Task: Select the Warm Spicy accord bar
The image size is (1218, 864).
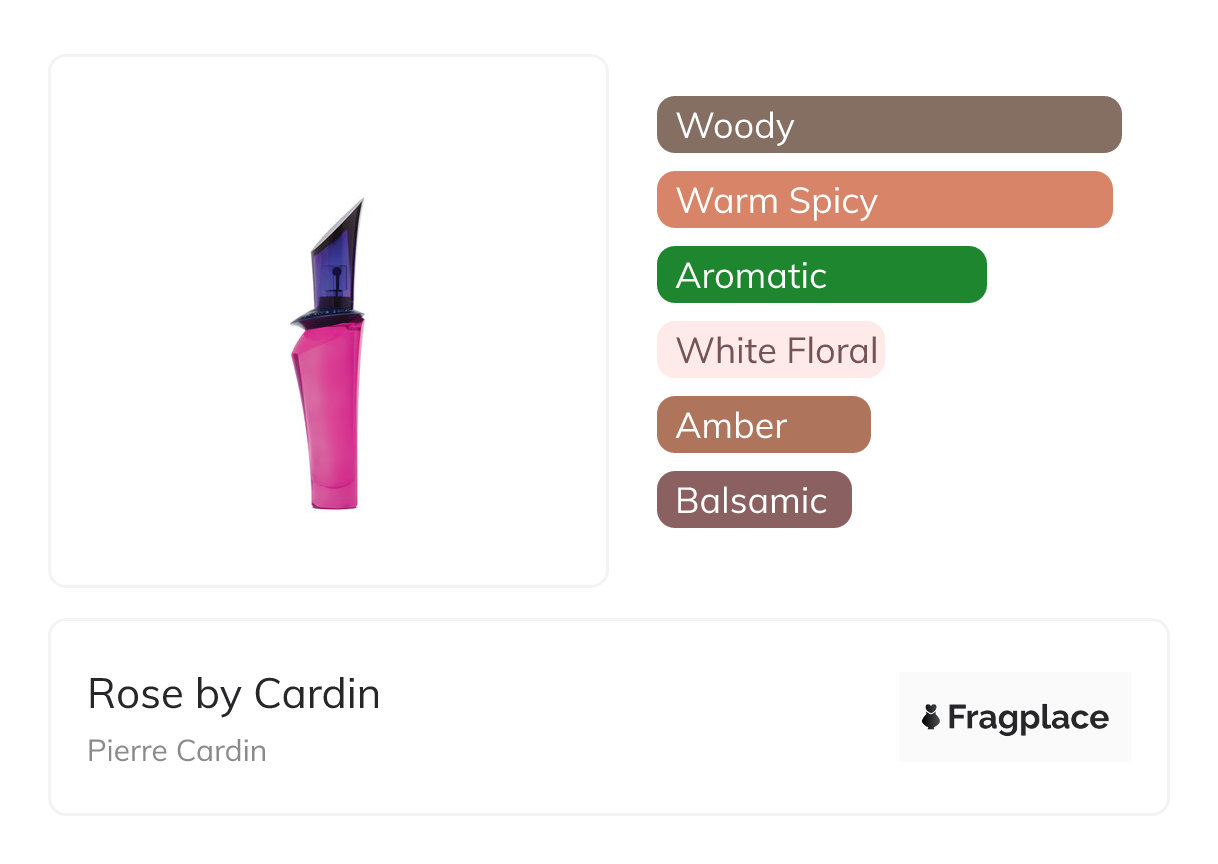Action: tap(884, 200)
